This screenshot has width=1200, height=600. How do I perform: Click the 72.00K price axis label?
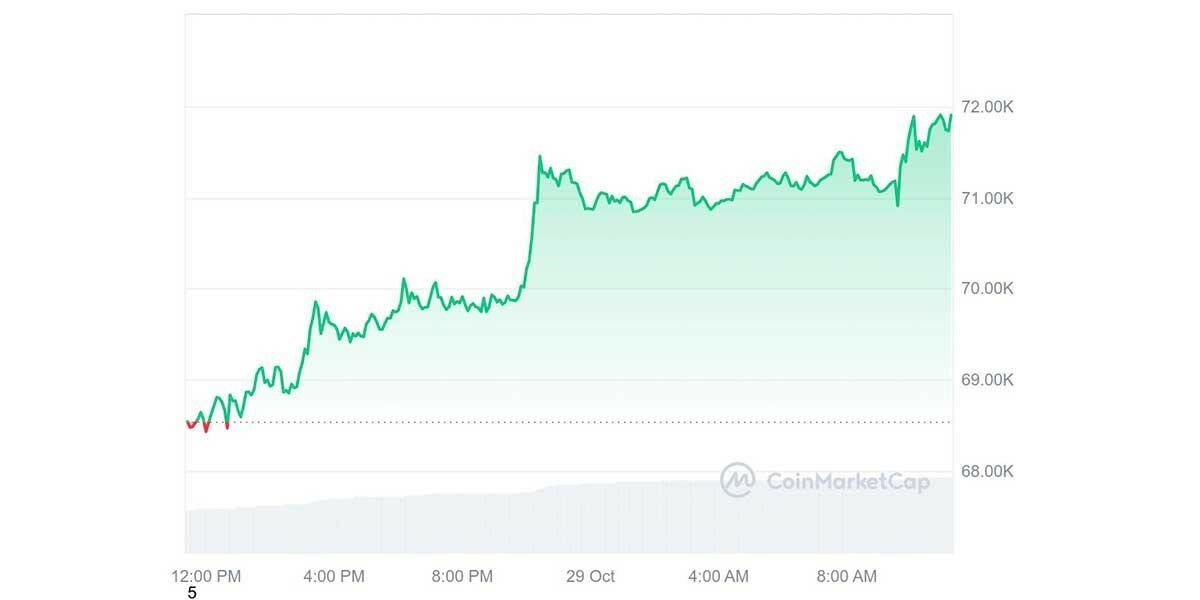987,107
